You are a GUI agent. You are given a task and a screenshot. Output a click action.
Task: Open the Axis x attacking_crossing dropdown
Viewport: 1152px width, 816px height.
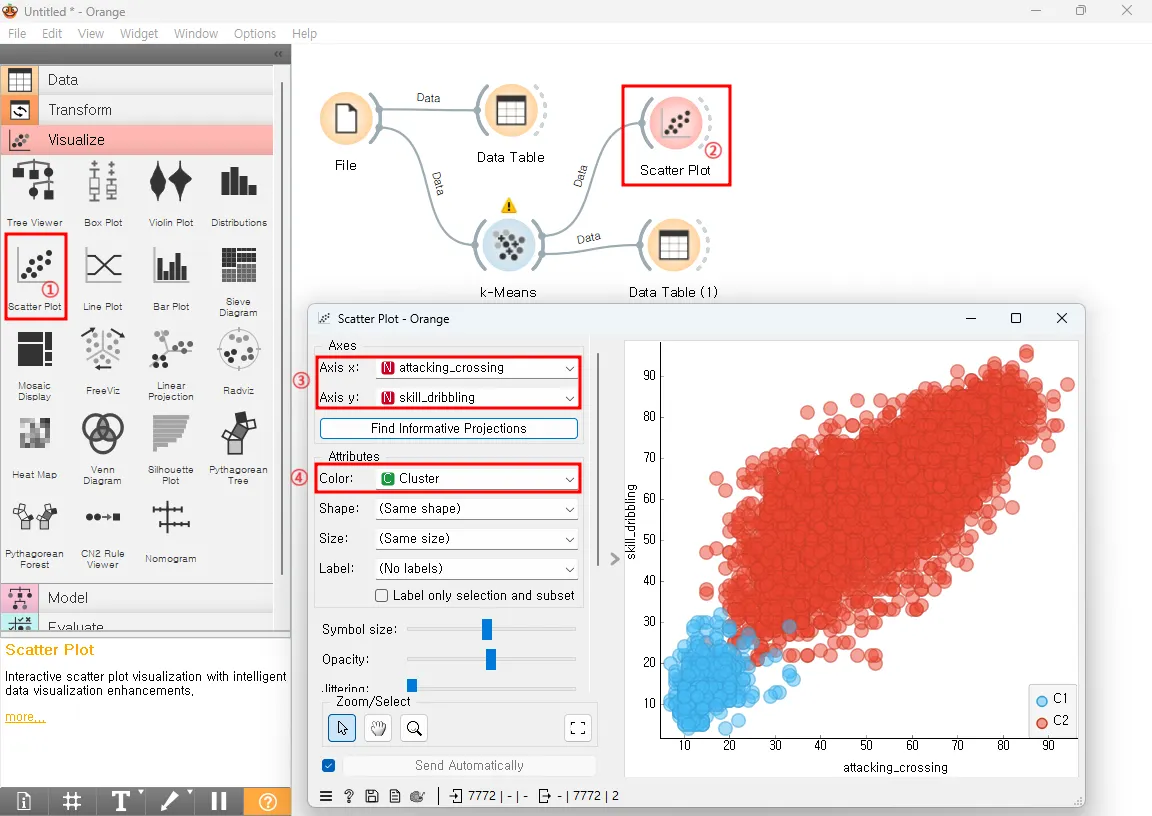coord(477,367)
